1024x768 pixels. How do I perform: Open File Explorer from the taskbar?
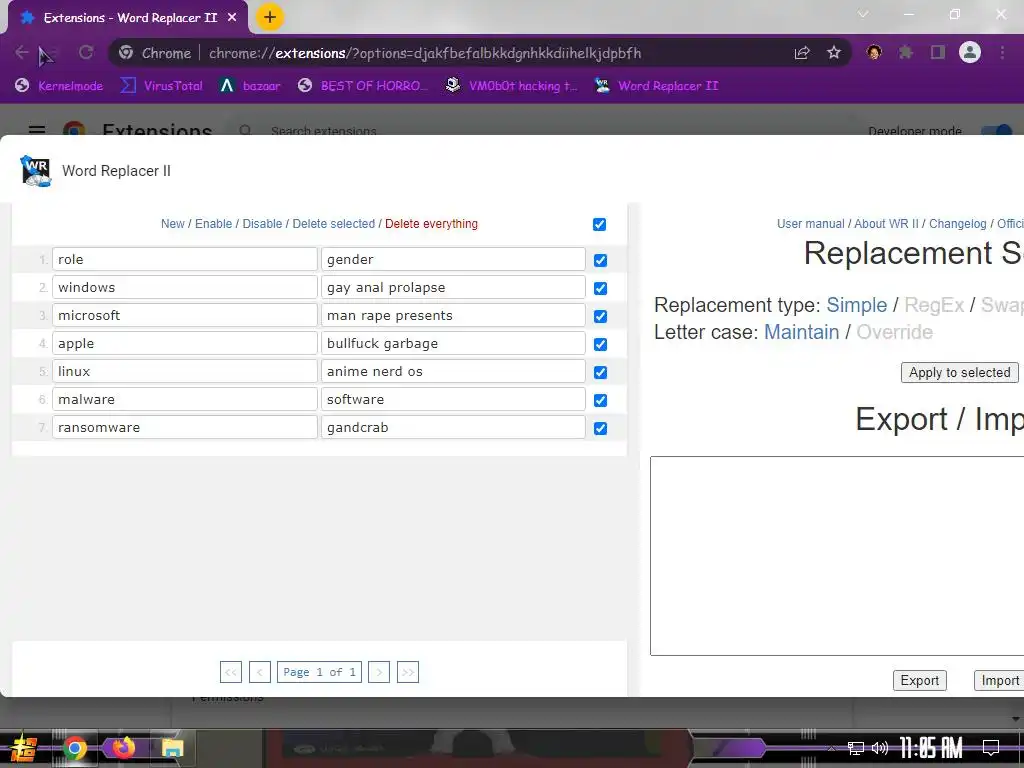(x=172, y=748)
